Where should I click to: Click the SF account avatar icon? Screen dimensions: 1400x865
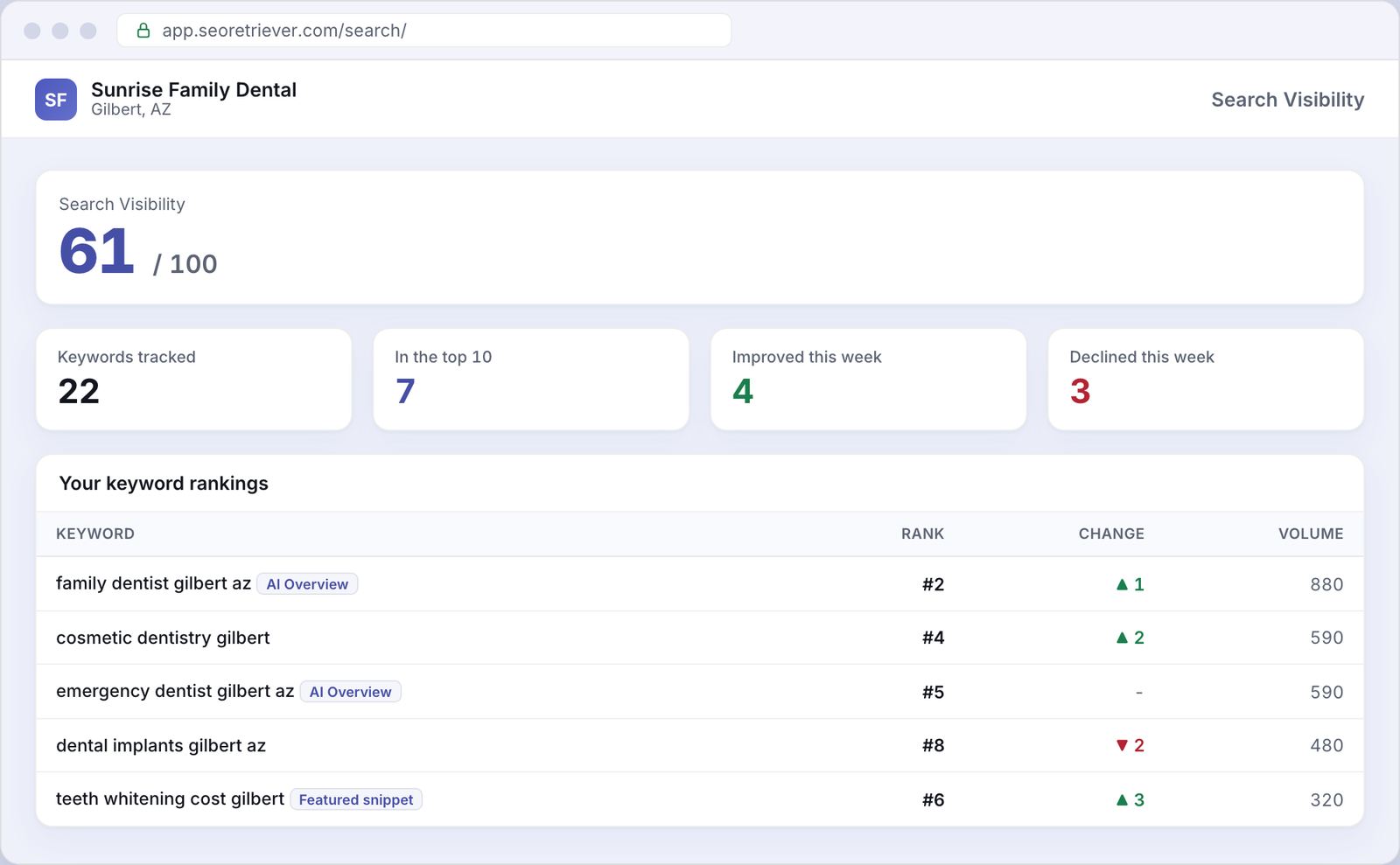click(56, 99)
